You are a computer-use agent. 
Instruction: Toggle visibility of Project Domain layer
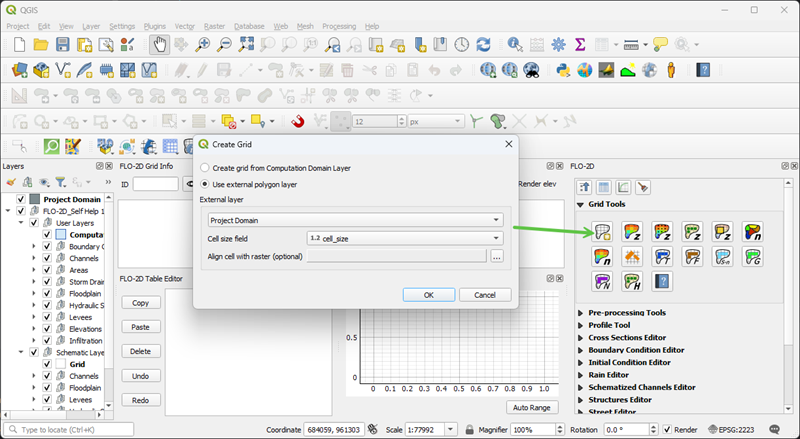point(21,199)
